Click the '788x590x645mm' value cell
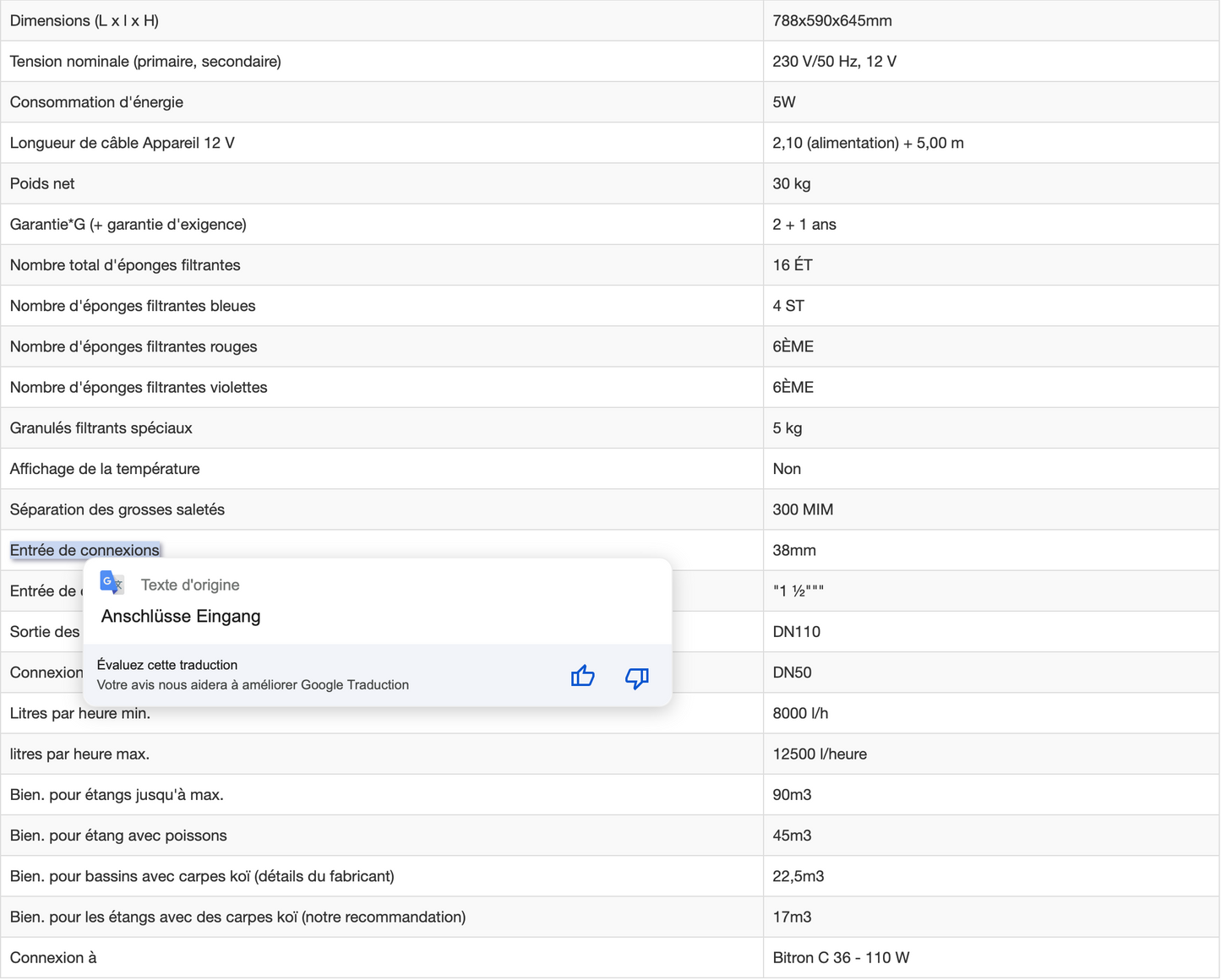1221x980 pixels. point(832,21)
